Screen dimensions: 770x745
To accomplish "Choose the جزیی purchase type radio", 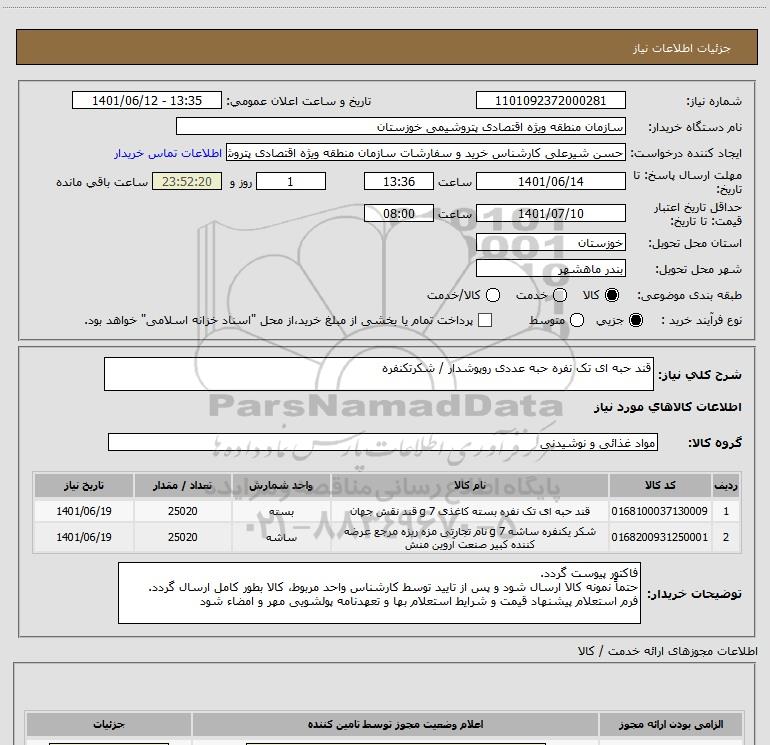I will pyautogui.click(x=635, y=320).
